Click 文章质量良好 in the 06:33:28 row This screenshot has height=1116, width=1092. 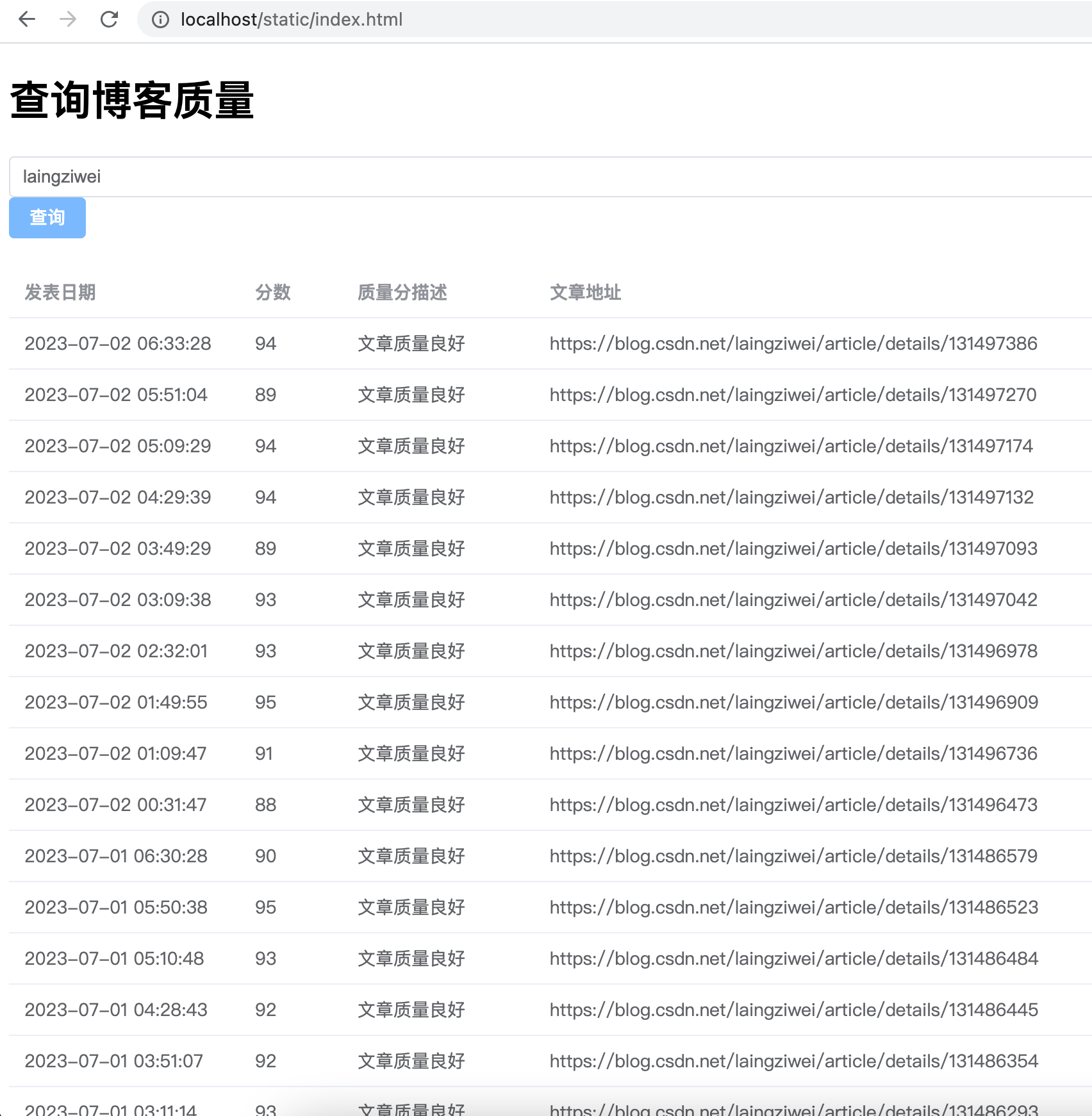pos(411,344)
